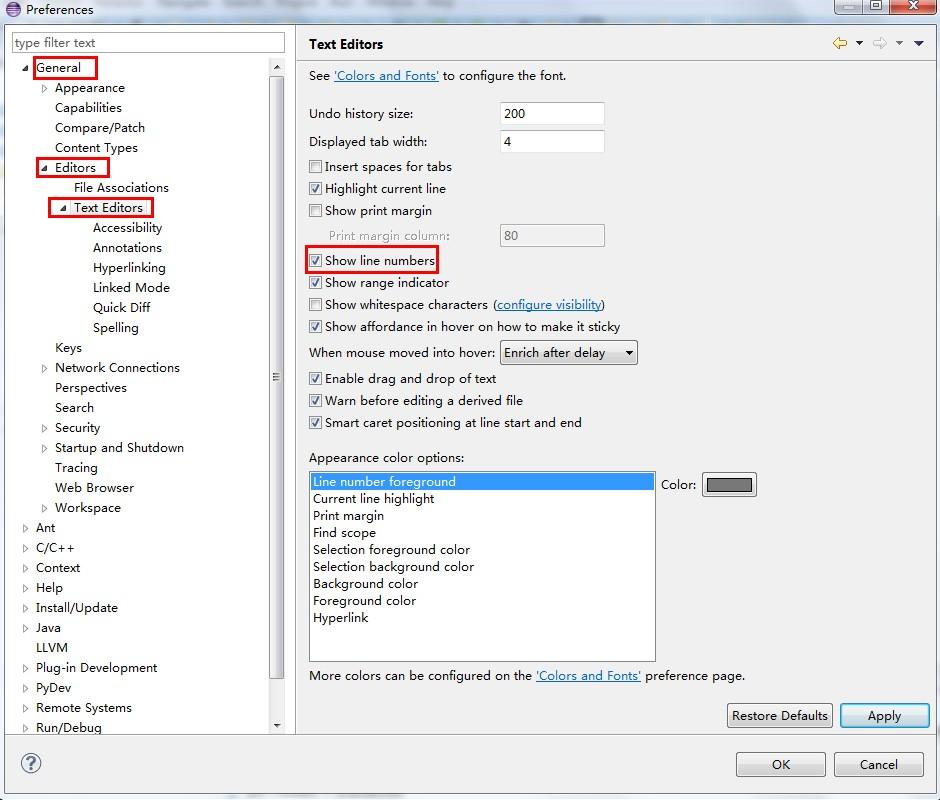Open Content Types preferences
The image size is (940, 800).
pyautogui.click(x=96, y=148)
